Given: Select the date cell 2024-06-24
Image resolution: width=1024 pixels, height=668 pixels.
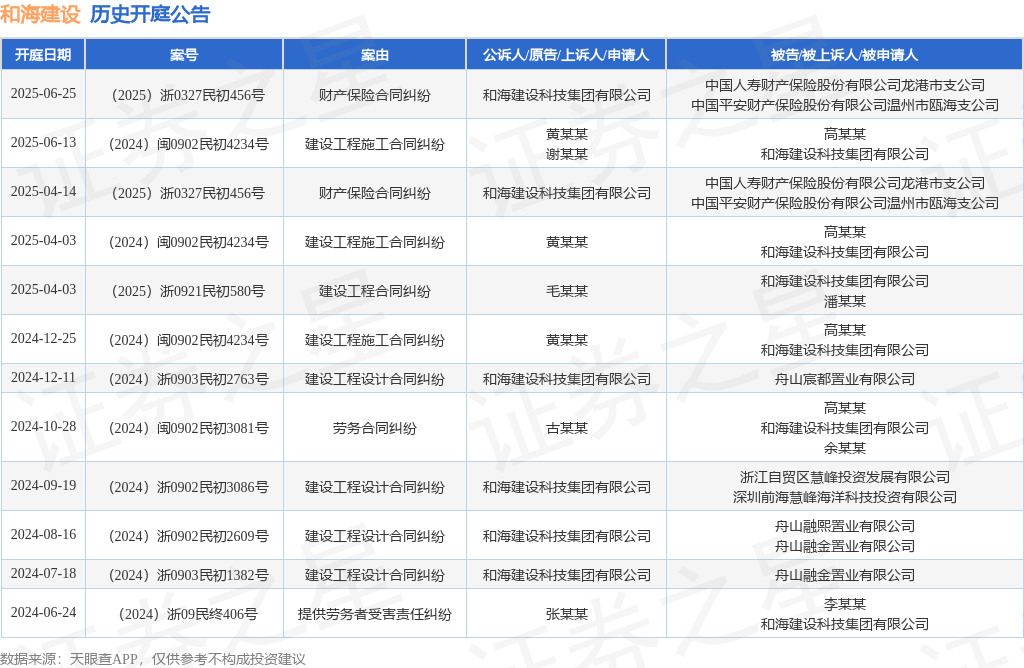Looking at the screenshot, I should coord(43,612).
